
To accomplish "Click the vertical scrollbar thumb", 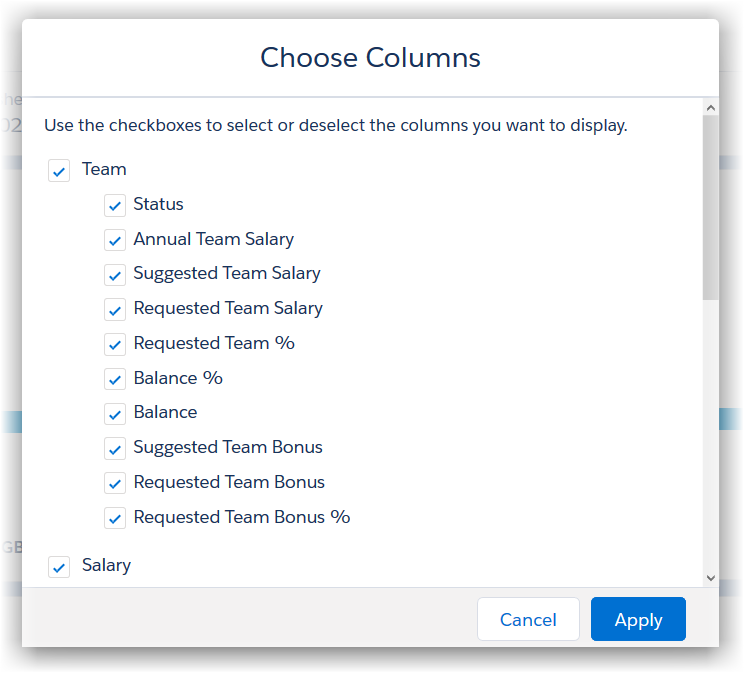I will pos(710,208).
